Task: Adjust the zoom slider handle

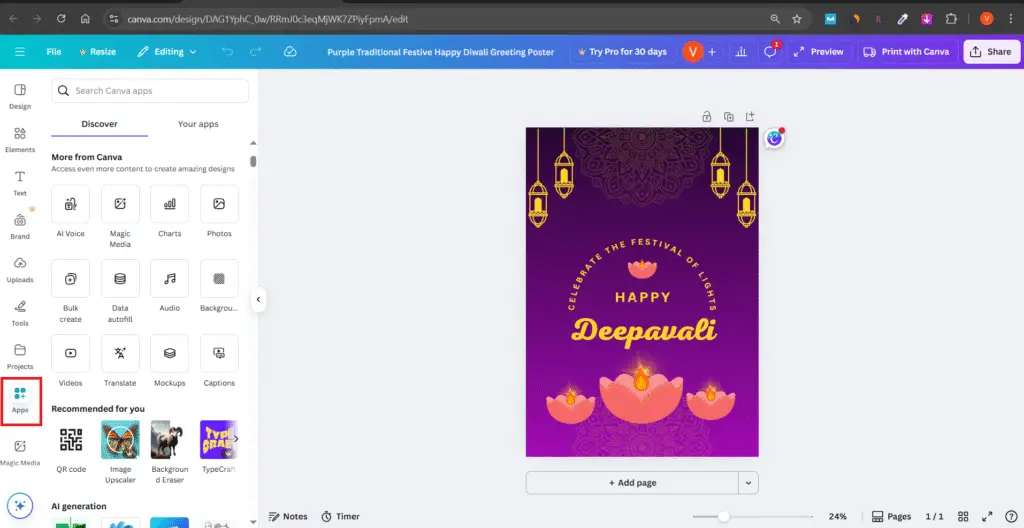Action: point(724,516)
